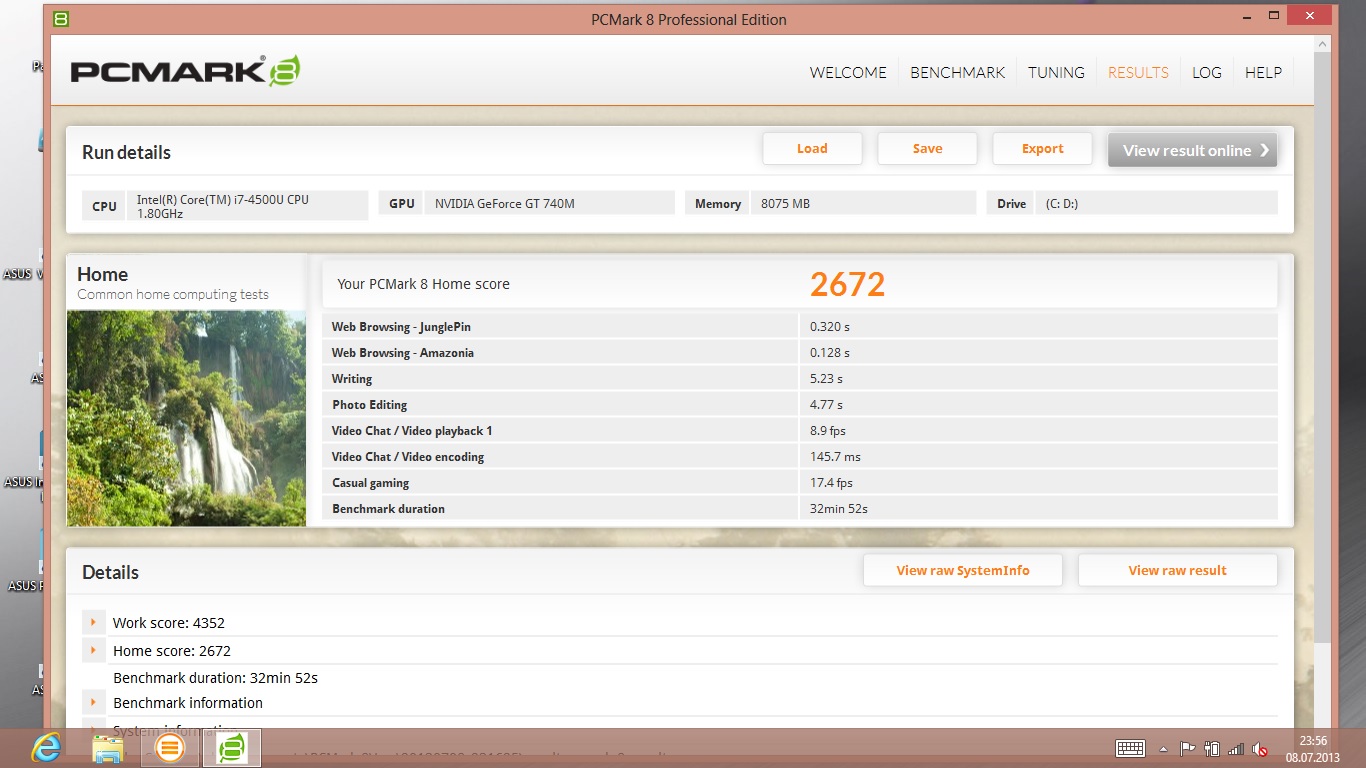Click the Home waterfall thumbnail
The width and height of the screenshot is (1366, 768).
click(x=186, y=418)
